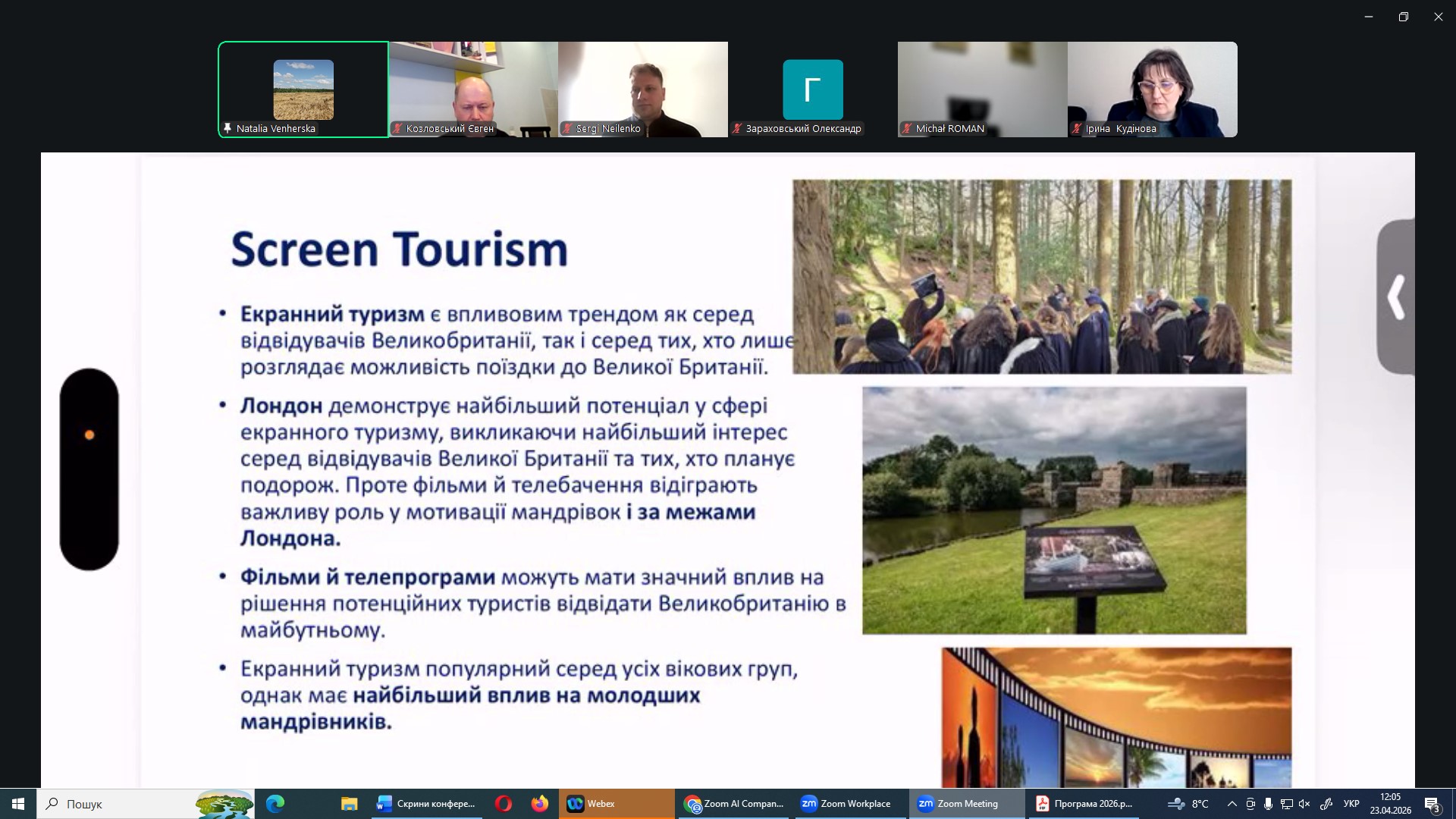
Task: Expand the collapsed side panel arrow
Action: coord(1396,297)
